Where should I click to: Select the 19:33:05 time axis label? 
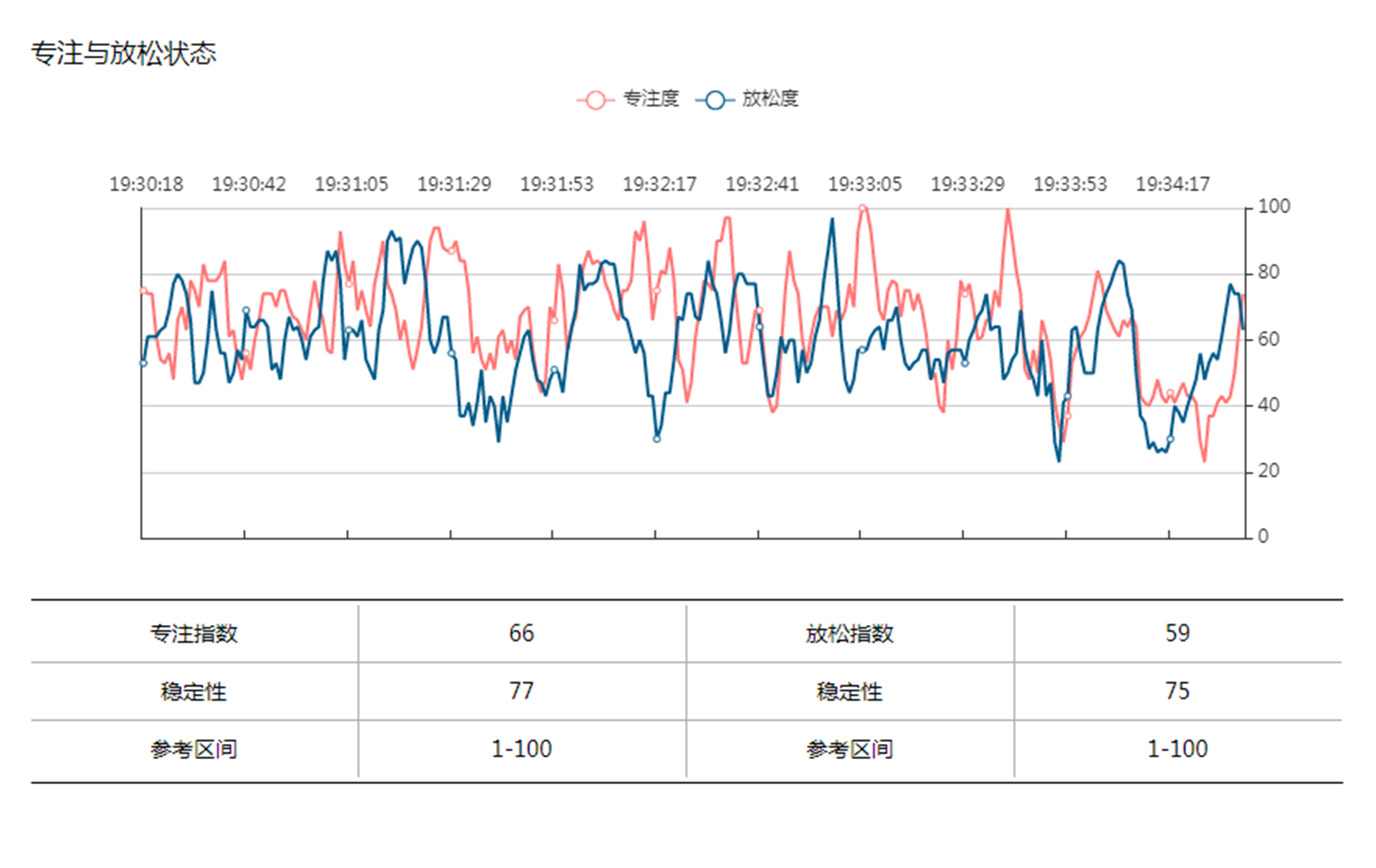pos(865,185)
